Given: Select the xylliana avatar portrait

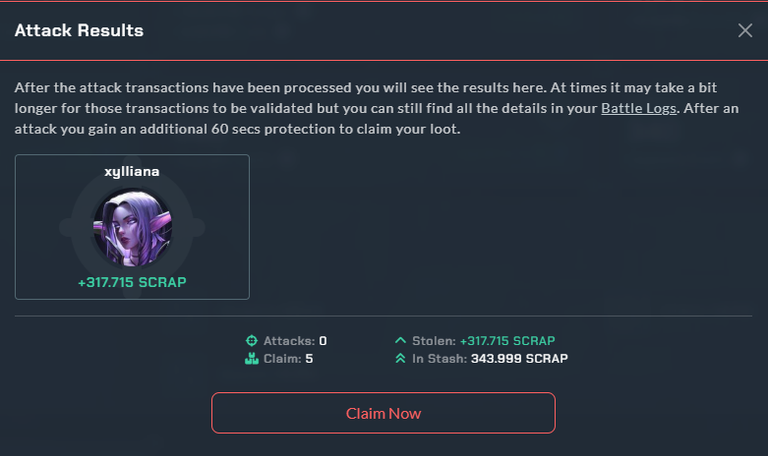Looking at the screenshot, I should (x=132, y=228).
